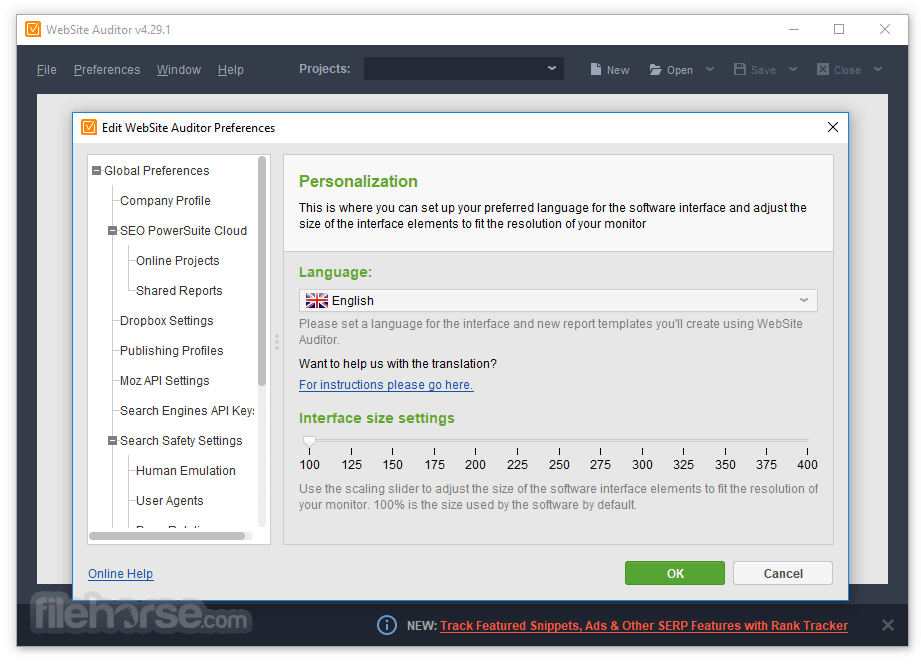
Task: Set interface size slider to 200 mark
Action: (x=475, y=440)
